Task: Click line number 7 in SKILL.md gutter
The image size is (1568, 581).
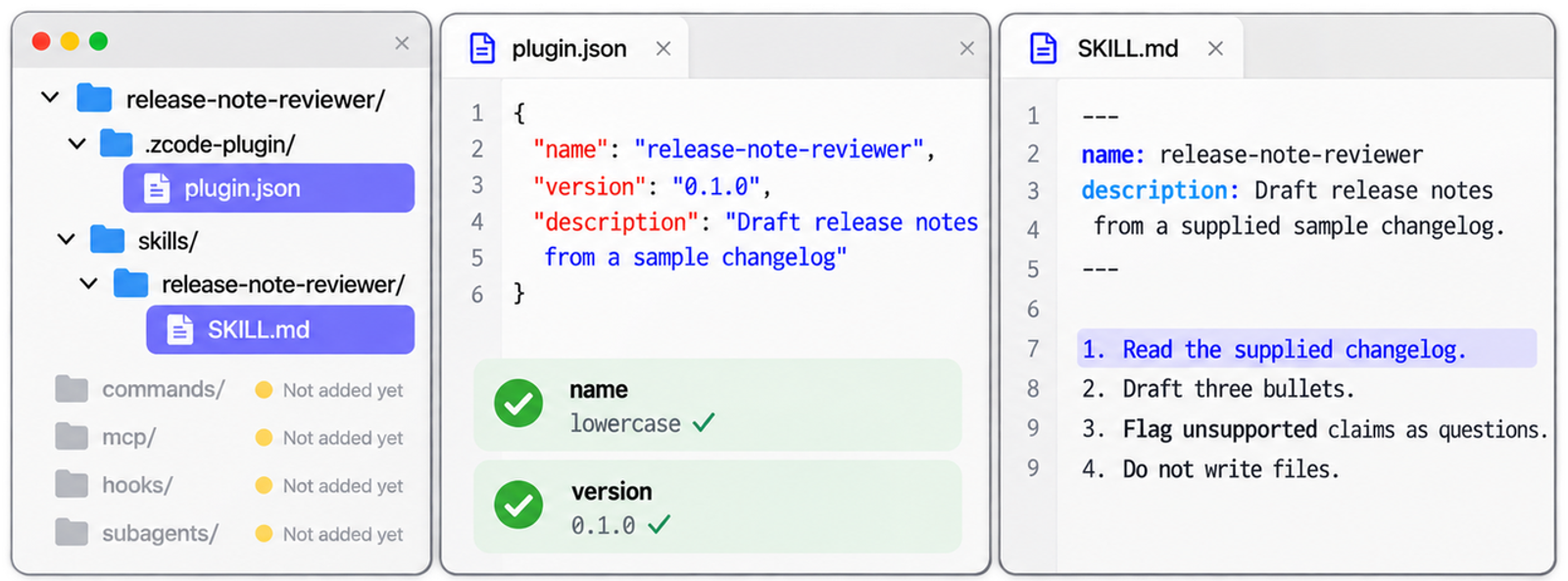Action: tap(1033, 349)
